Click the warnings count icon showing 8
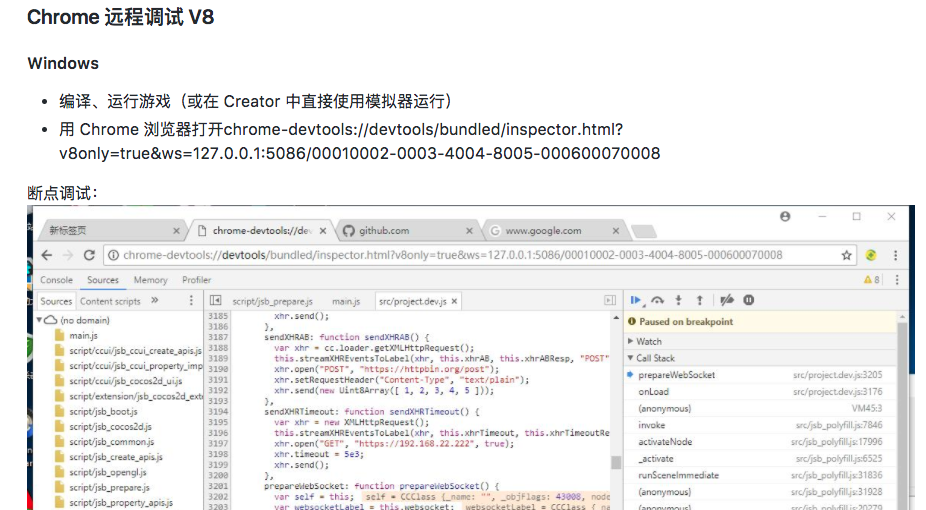926x510 pixels. point(872,280)
